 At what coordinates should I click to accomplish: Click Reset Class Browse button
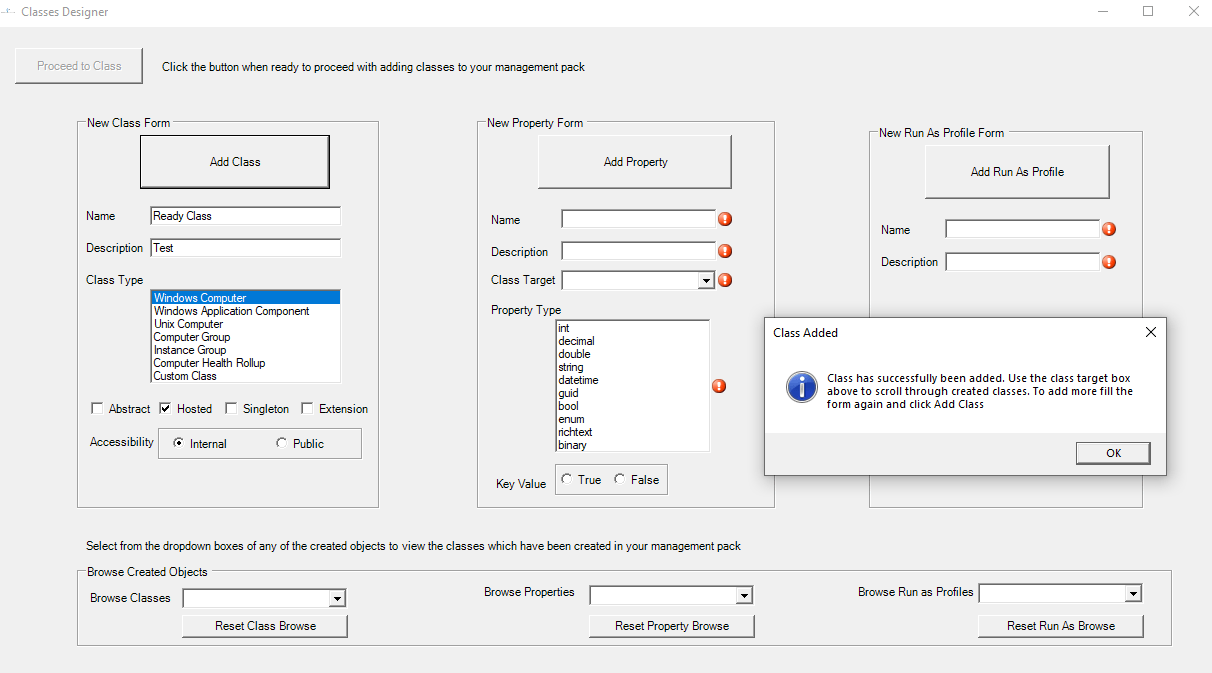(x=265, y=626)
